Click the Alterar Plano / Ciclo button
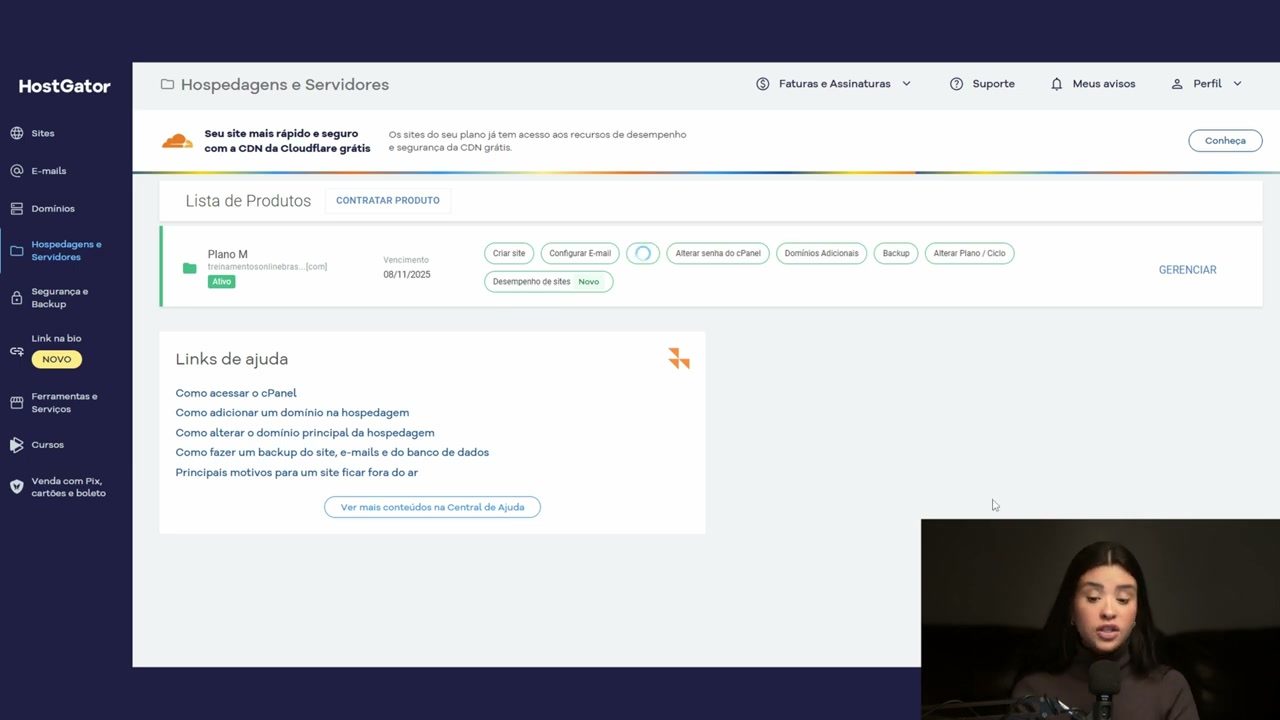Image resolution: width=1280 pixels, height=720 pixels. pos(969,254)
